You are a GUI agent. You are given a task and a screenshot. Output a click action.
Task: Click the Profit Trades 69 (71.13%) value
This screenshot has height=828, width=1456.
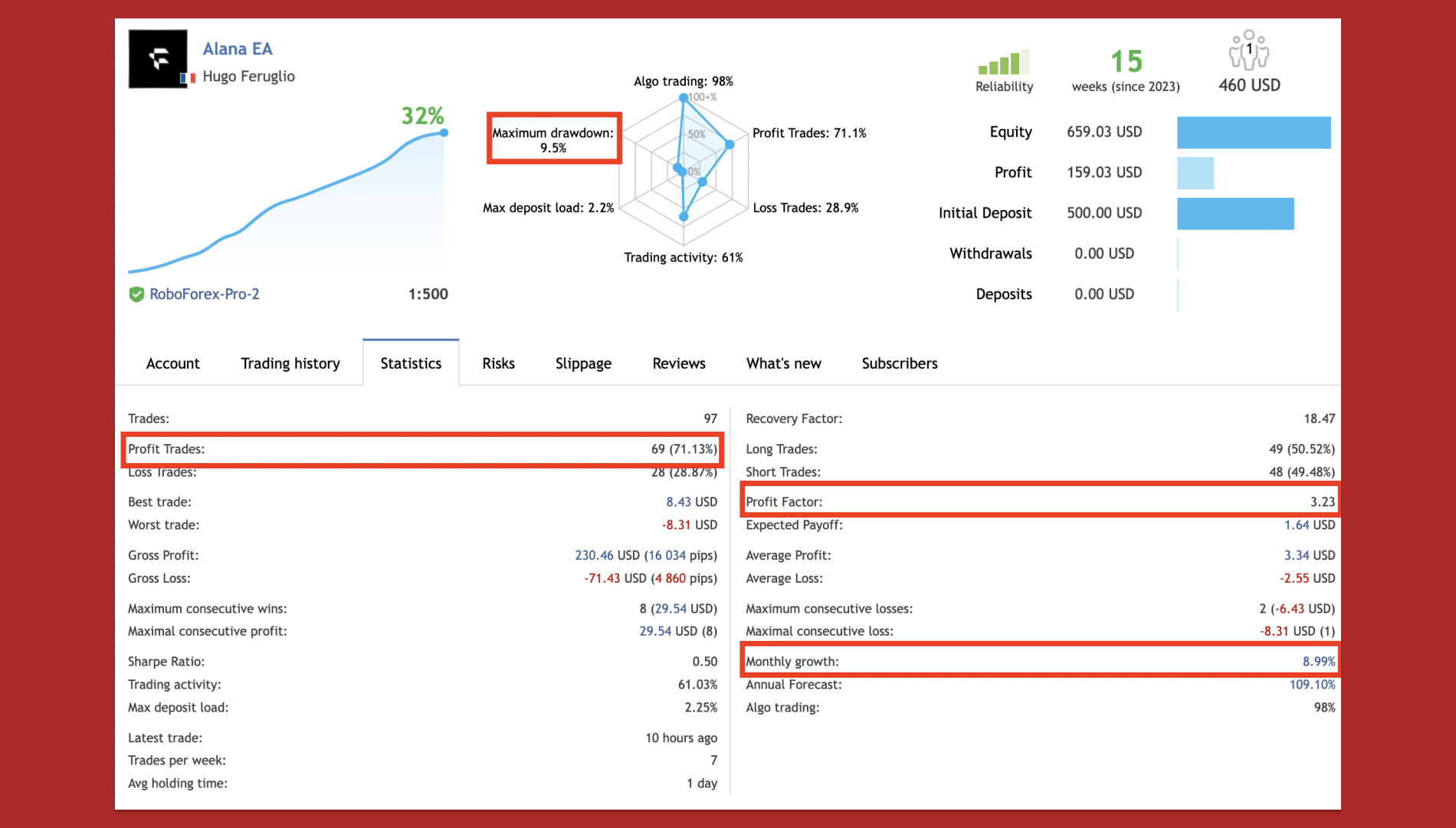coord(684,449)
